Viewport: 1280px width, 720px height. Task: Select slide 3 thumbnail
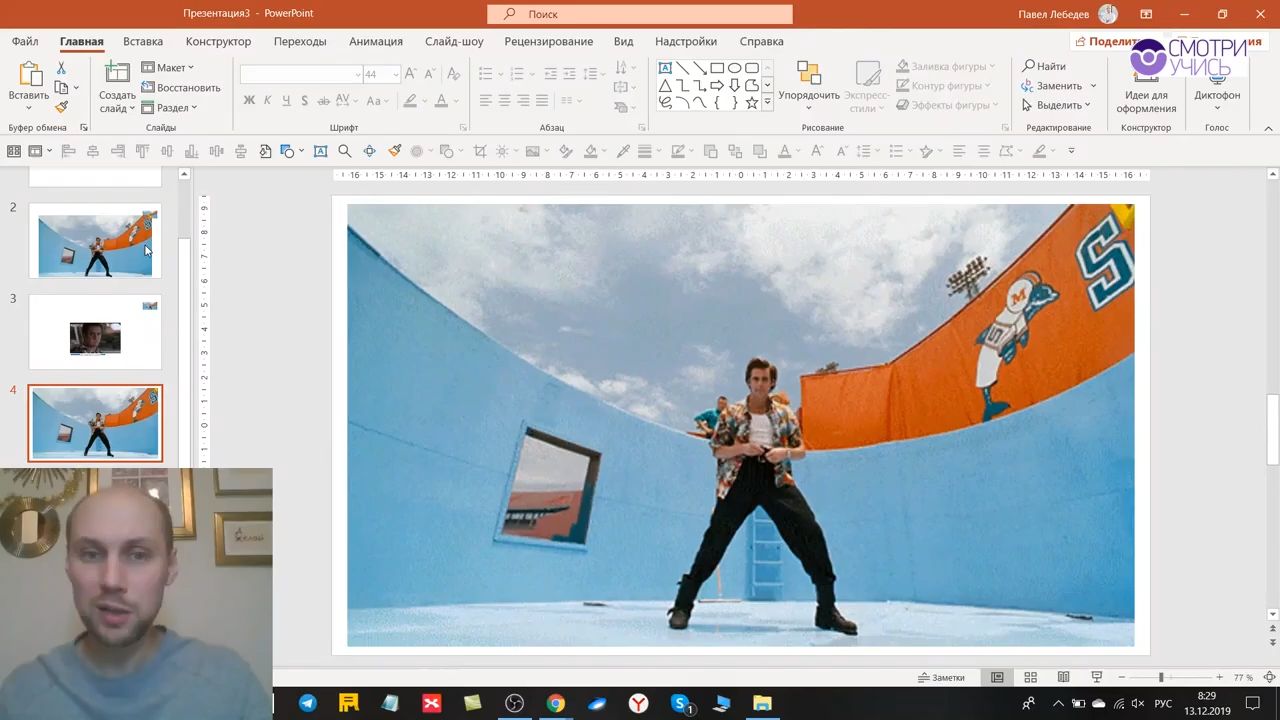point(95,333)
